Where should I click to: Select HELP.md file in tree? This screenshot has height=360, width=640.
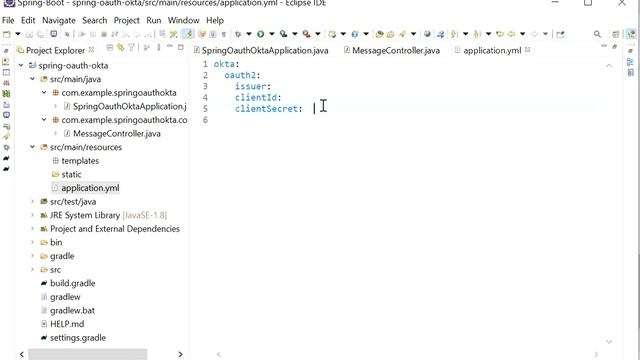[67, 324]
